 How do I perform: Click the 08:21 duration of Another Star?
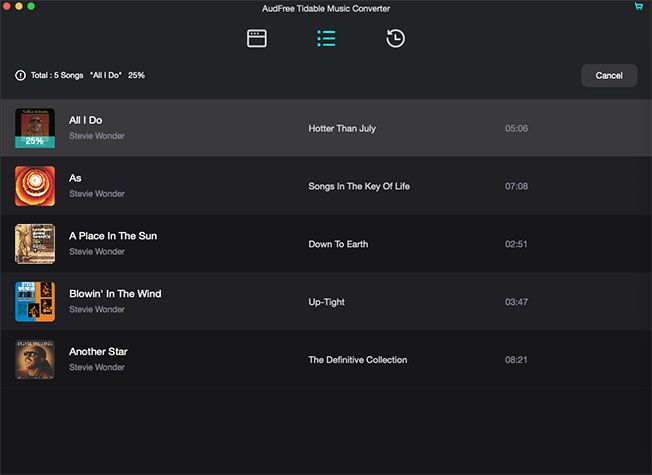click(x=516, y=360)
